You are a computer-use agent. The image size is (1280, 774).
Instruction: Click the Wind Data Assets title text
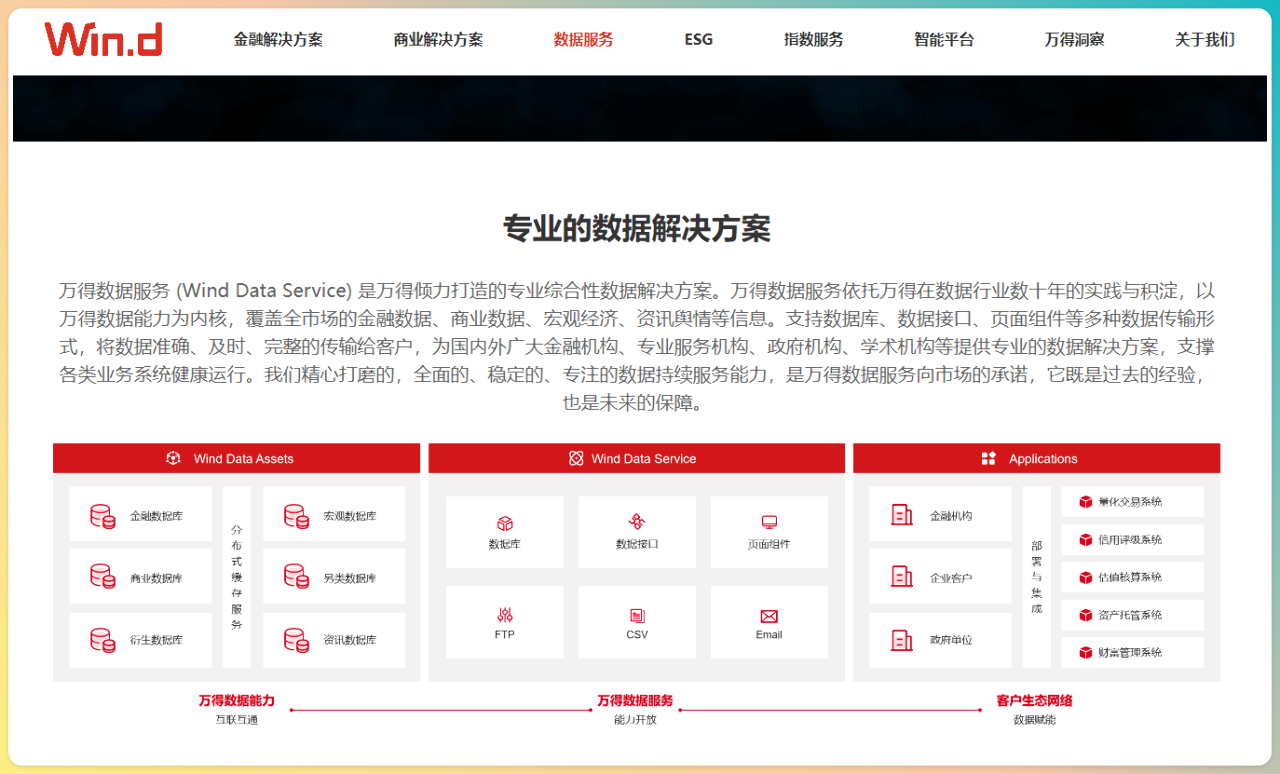[x=244, y=459]
